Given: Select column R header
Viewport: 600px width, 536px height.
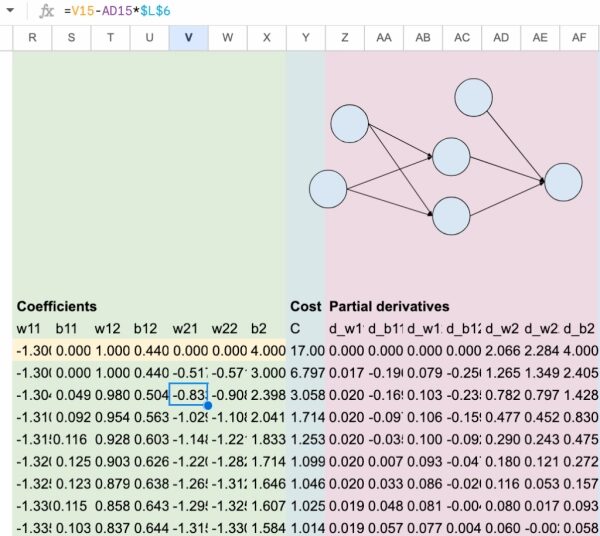Looking at the screenshot, I should tap(32, 37).
